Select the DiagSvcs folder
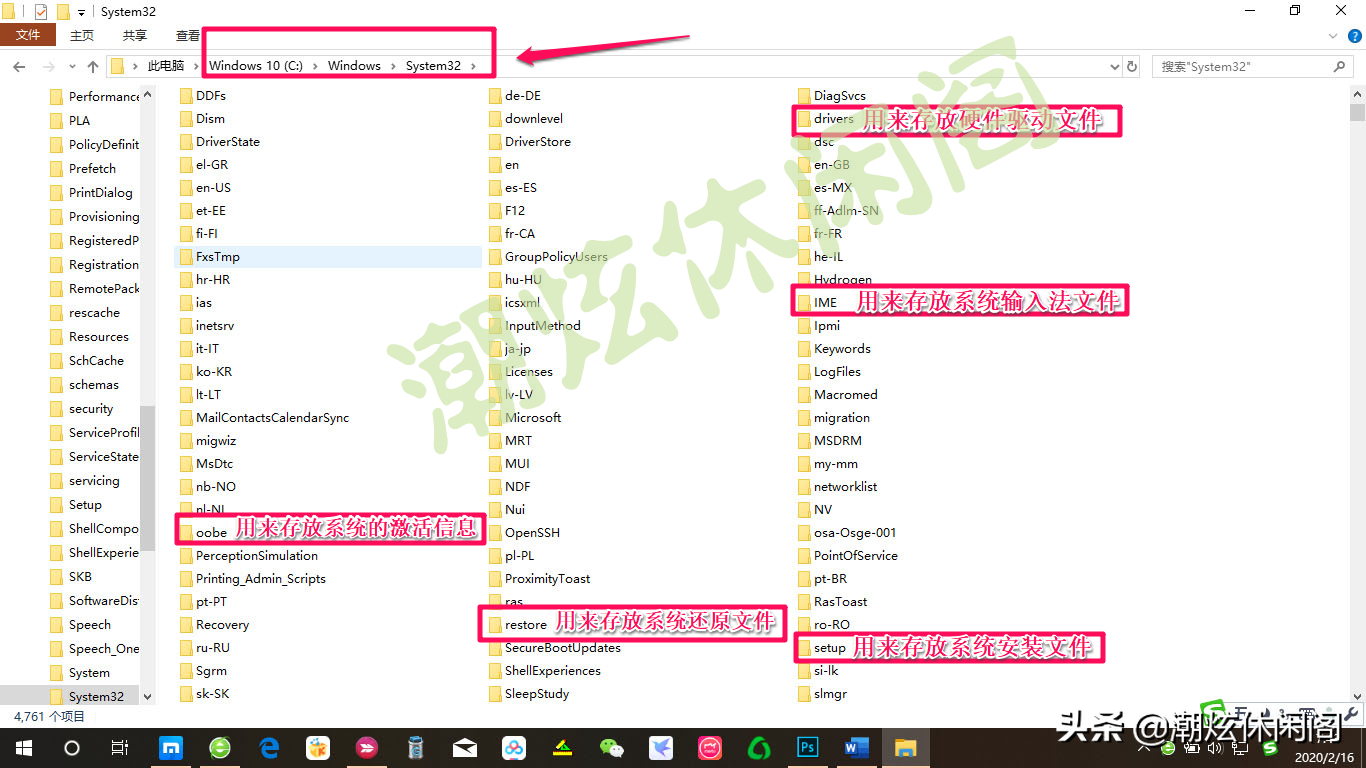Image resolution: width=1366 pixels, height=768 pixels. [840, 96]
